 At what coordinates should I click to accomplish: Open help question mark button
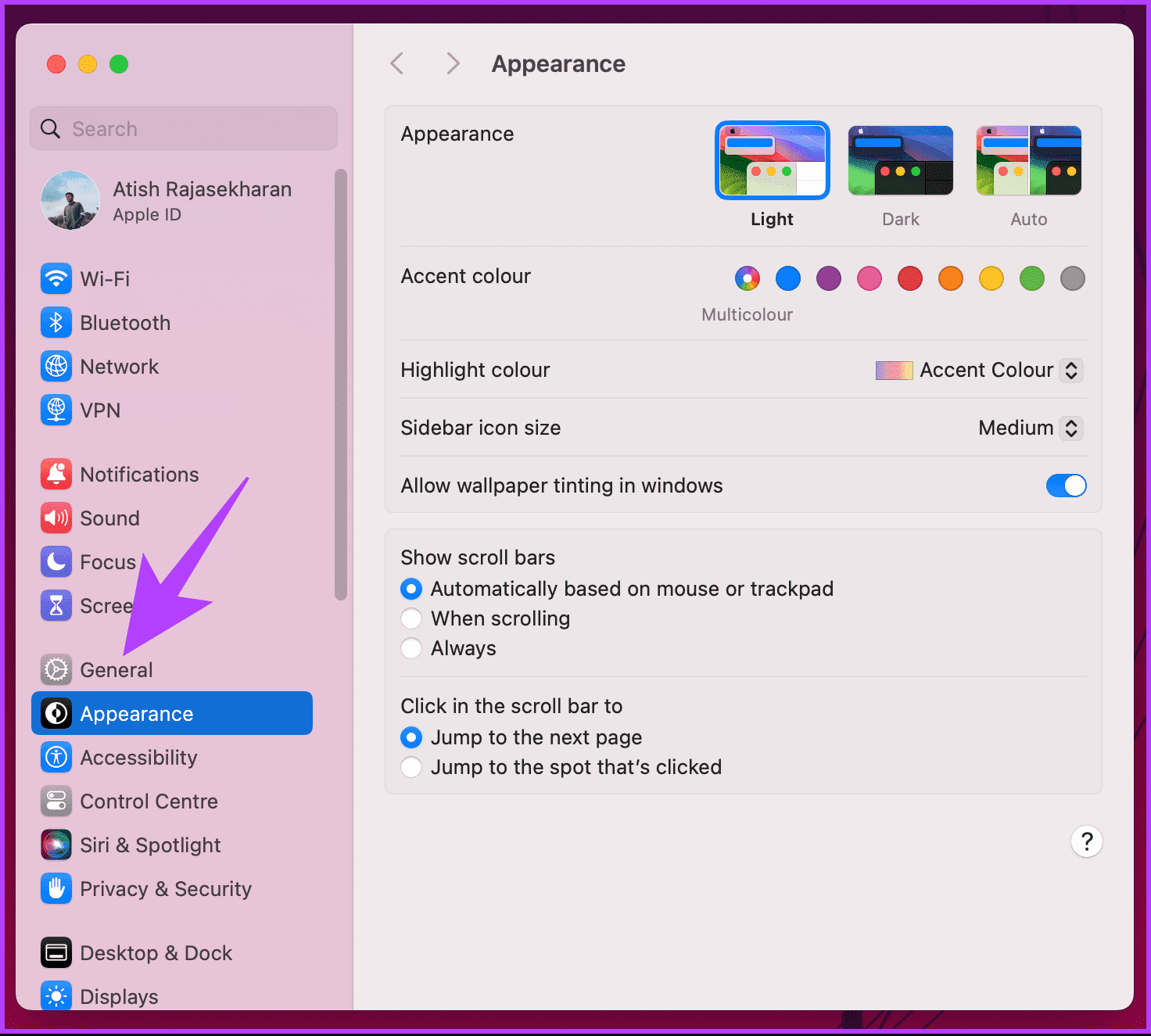[x=1087, y=841]
